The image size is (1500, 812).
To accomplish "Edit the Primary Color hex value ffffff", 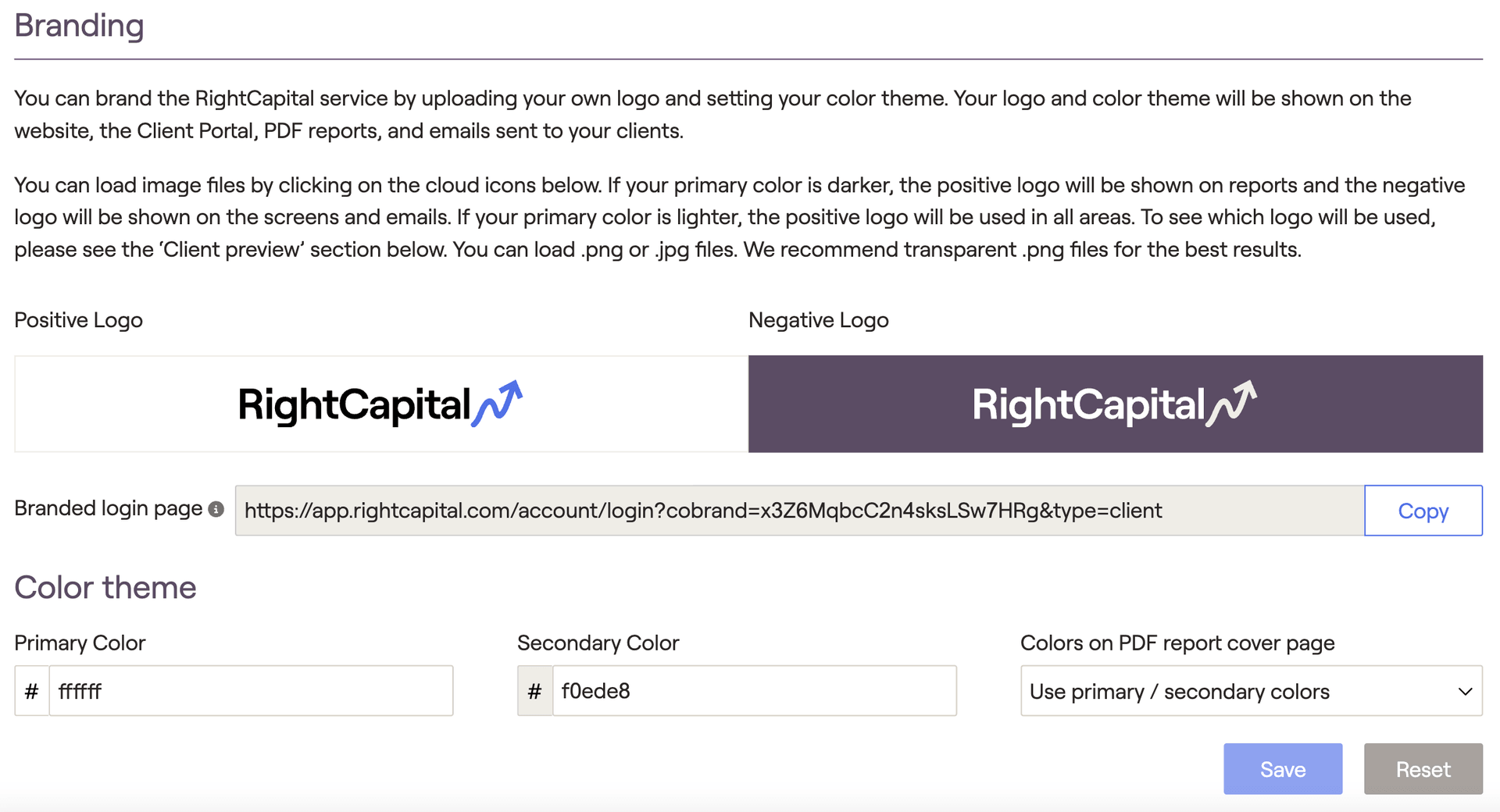I will tap(252, 691).
